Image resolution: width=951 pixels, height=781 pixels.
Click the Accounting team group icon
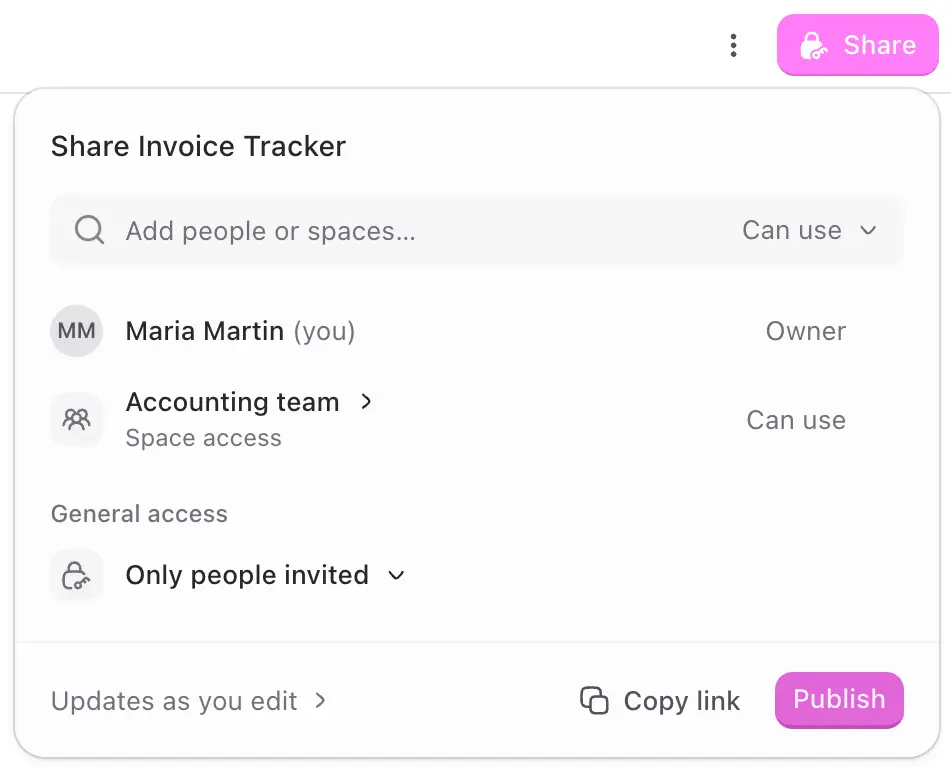76,420
